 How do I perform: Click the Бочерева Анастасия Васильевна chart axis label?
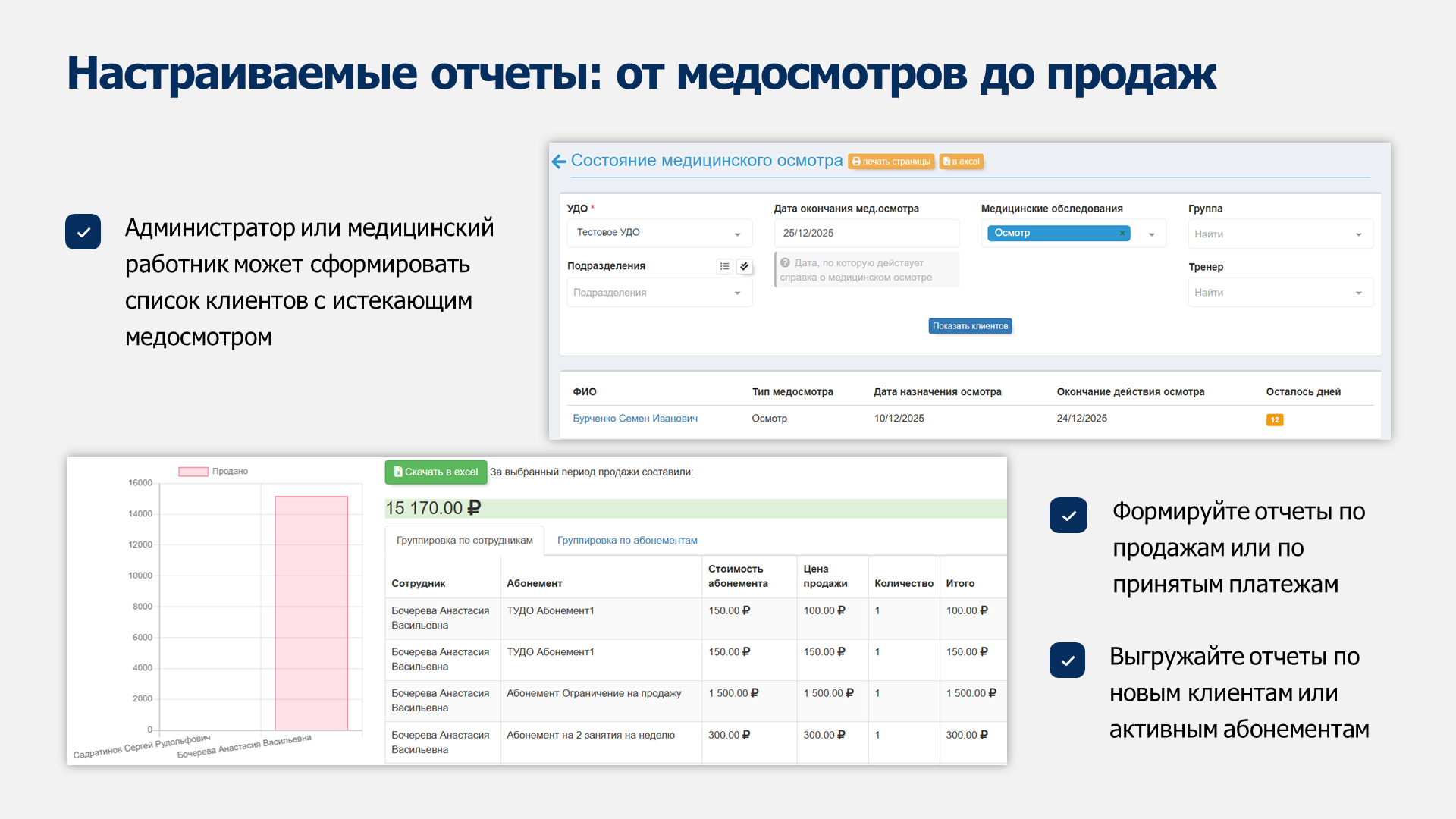point(244,746)
